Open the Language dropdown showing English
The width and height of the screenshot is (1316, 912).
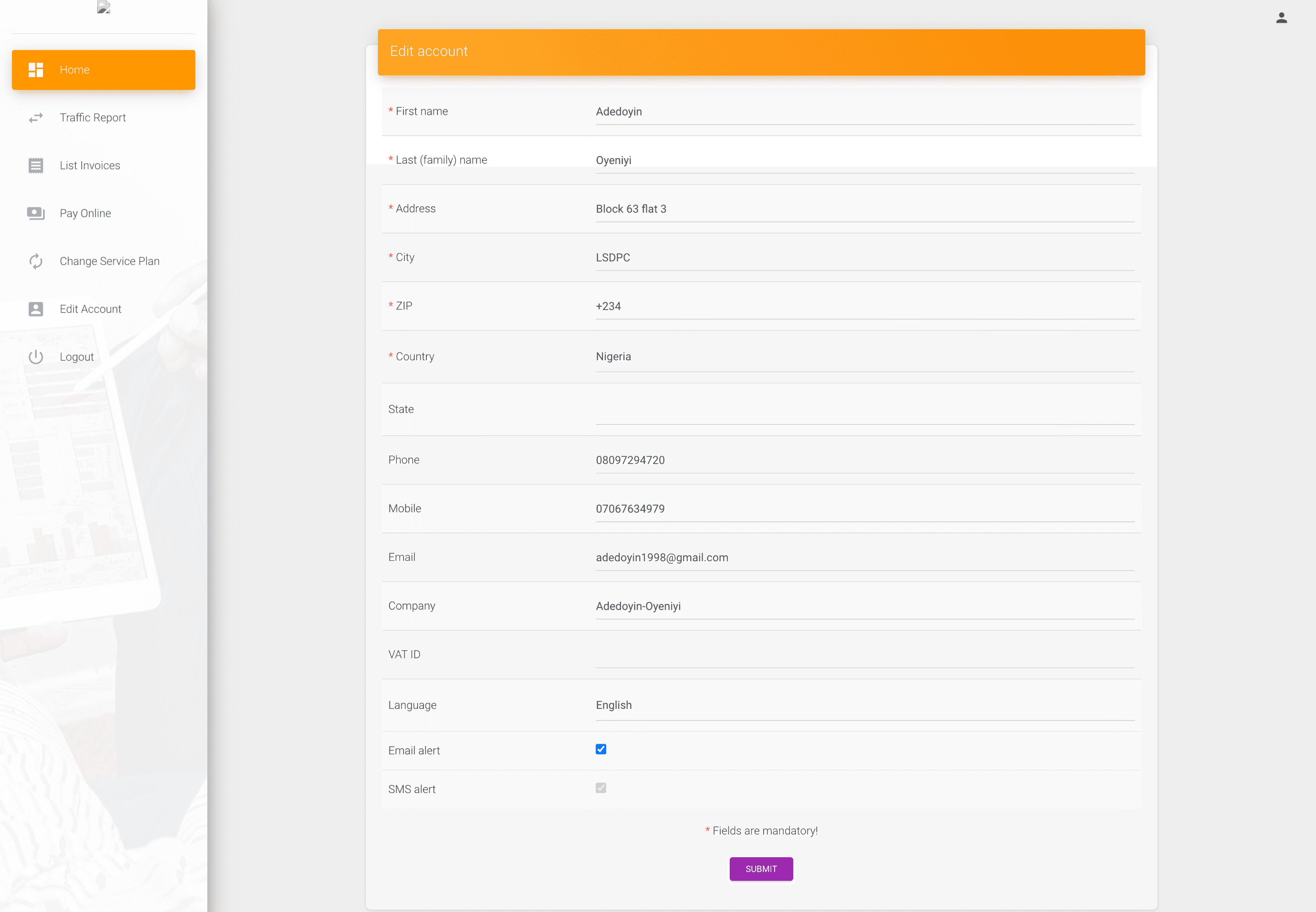point(864,706)
